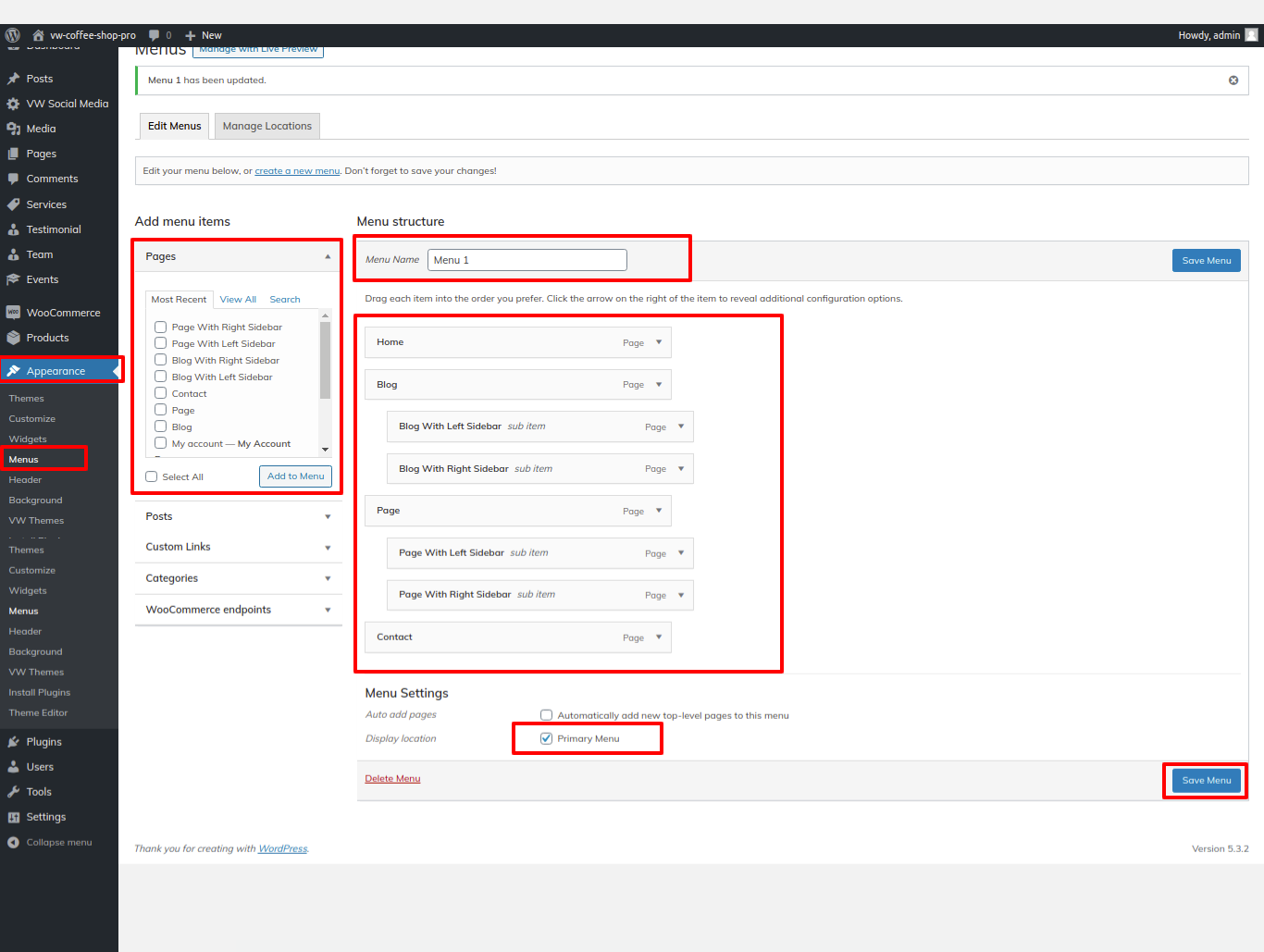The height and width of the screenshot is (952, 1264).
Task: Click the Collapse menu arrow icon
Action: [x=13, y=843]
